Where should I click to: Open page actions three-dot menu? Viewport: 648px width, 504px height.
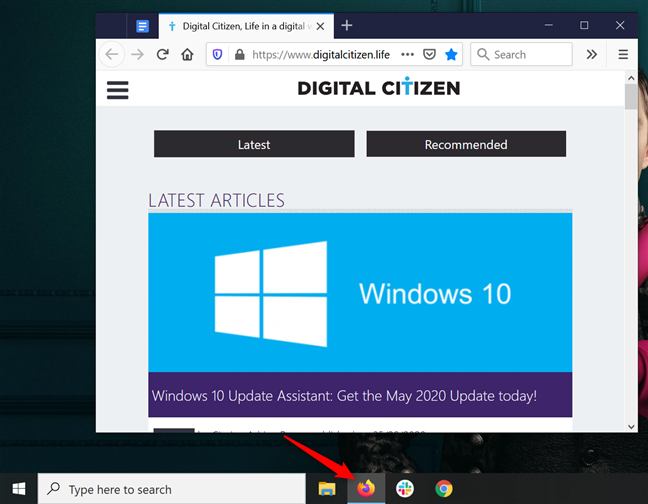pos(407,54)
